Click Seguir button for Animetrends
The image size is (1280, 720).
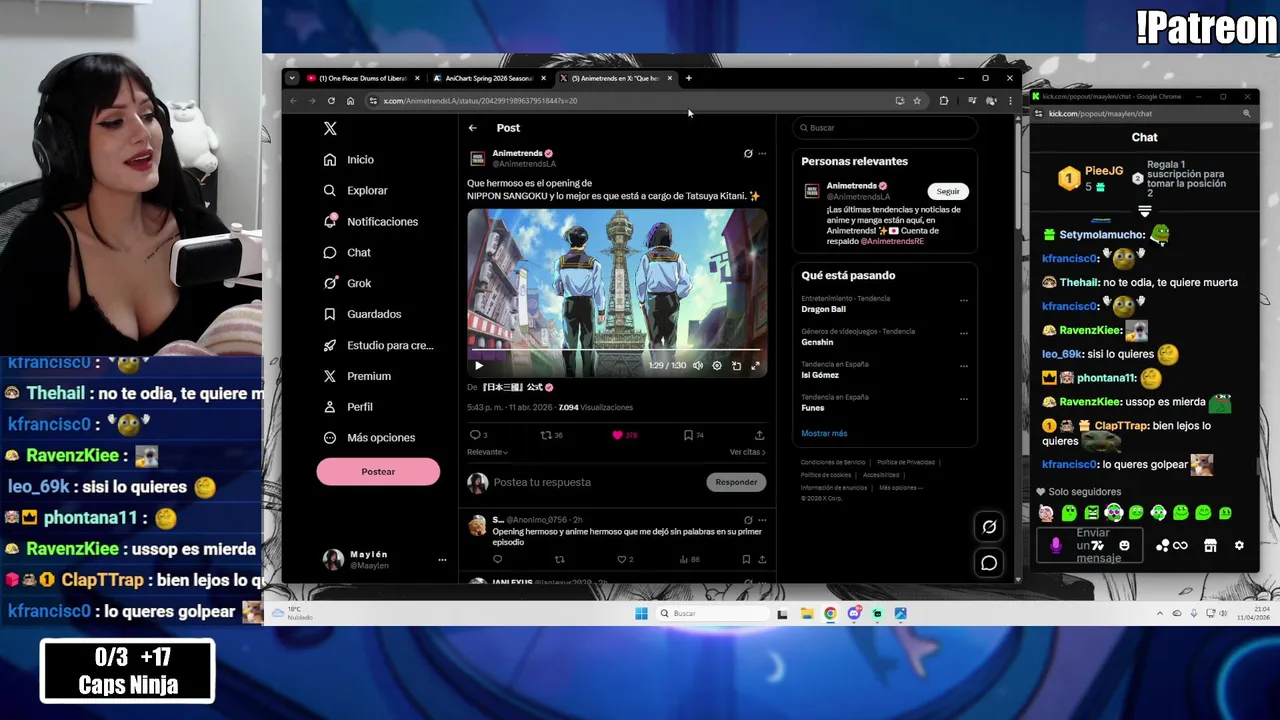click(x=948, y=191)
